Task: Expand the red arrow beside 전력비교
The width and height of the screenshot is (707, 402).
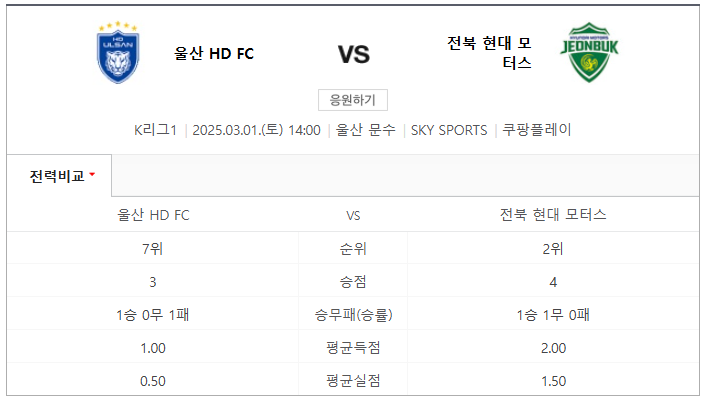Action: [x=92, y=174]
